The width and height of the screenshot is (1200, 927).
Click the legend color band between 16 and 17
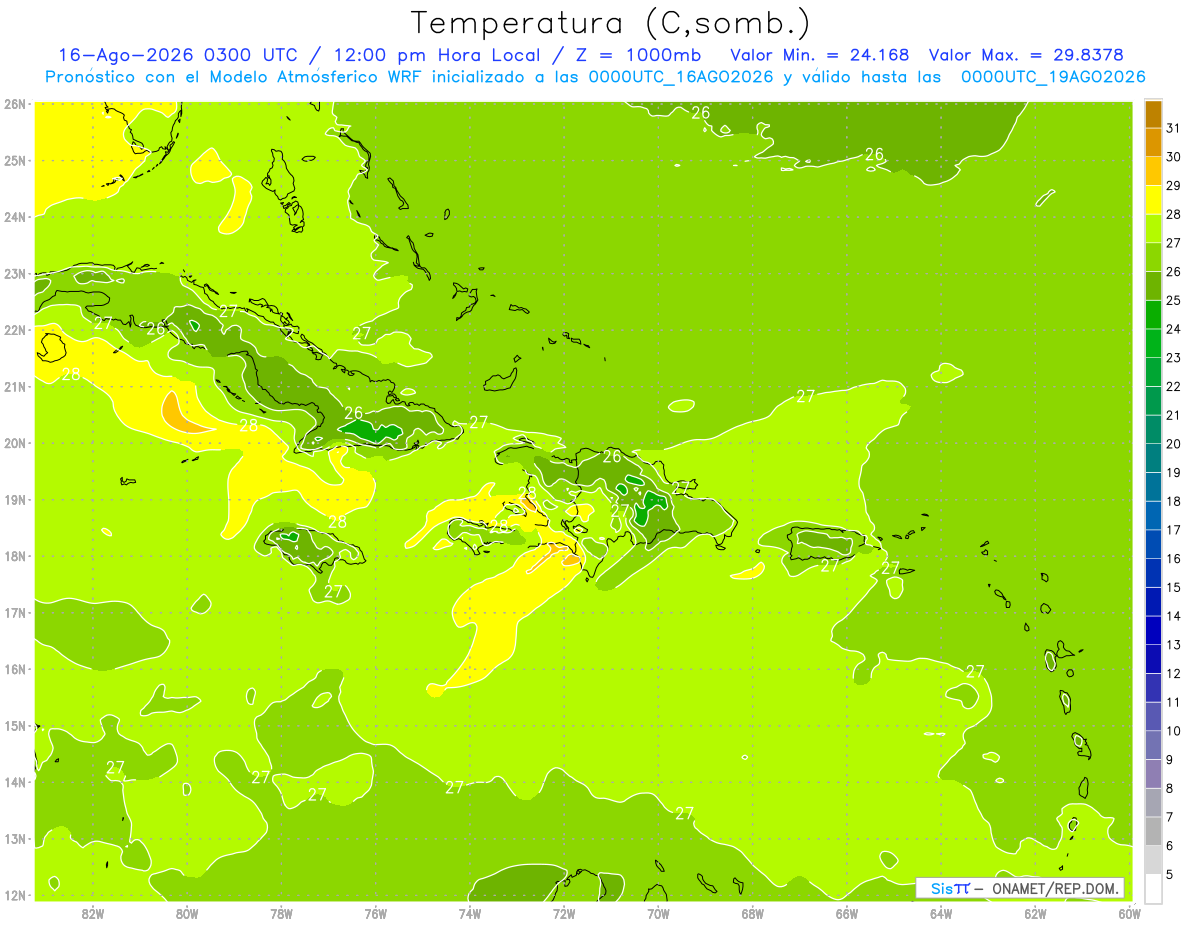click(x=1153, y=544)
